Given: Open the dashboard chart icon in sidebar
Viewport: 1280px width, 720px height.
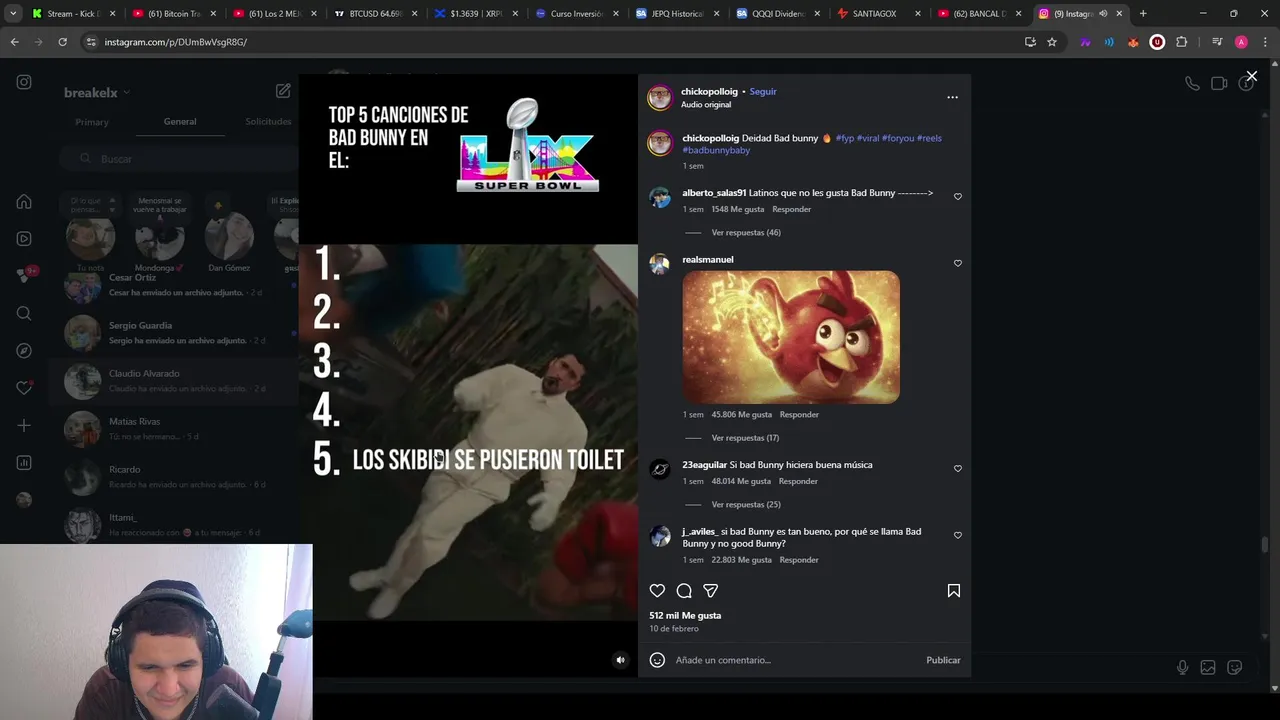Looking at the screenshot, I should [24, 463].
